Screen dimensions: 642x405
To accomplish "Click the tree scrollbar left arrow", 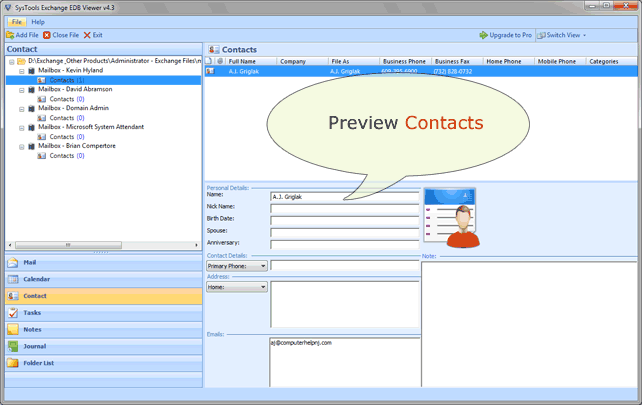I will 10,245.
